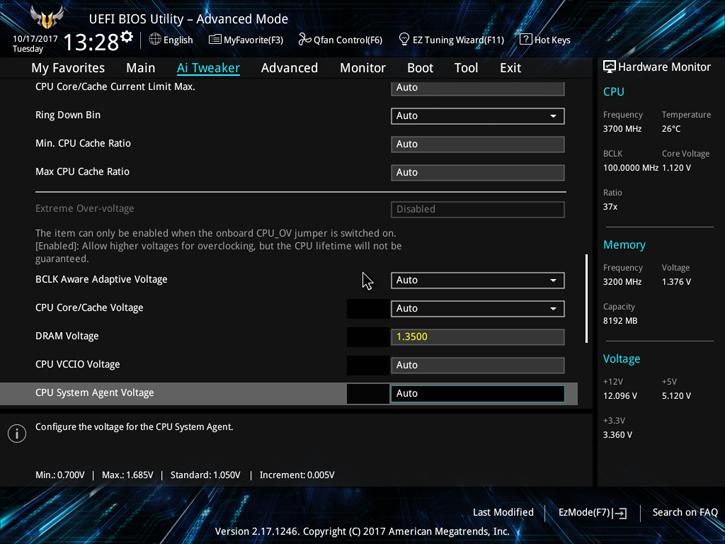Open Search on FAQ
725x544 pixels.
click(685, 512)
